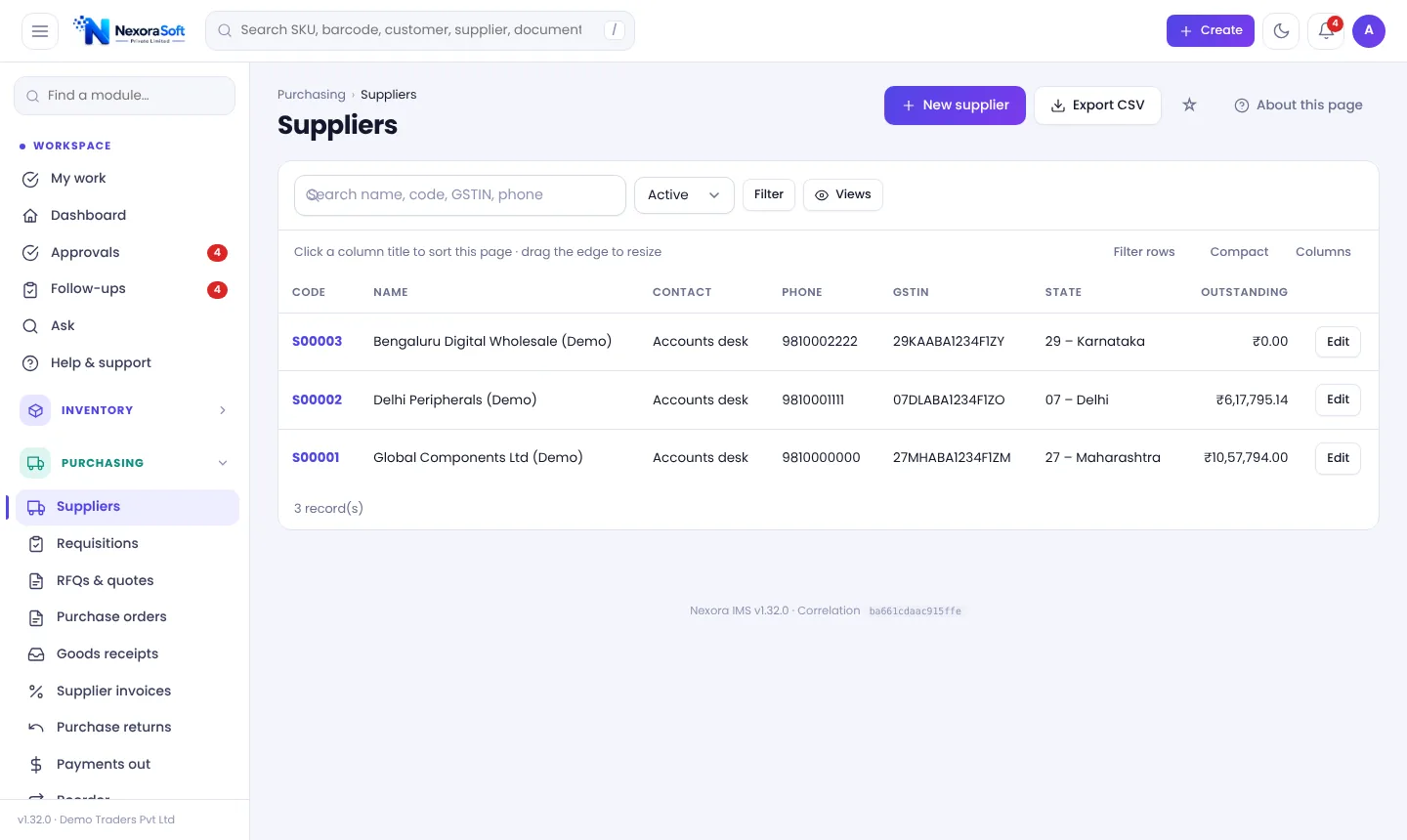This screenshot has height=840, width=1407.
Task: Click the Supplier invoices percent icon
Action: [36, 692]
